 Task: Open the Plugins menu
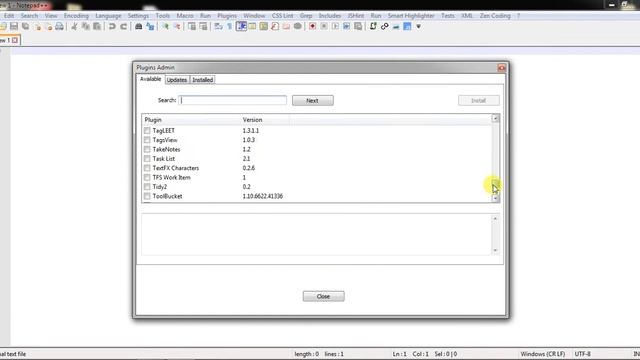227,16
